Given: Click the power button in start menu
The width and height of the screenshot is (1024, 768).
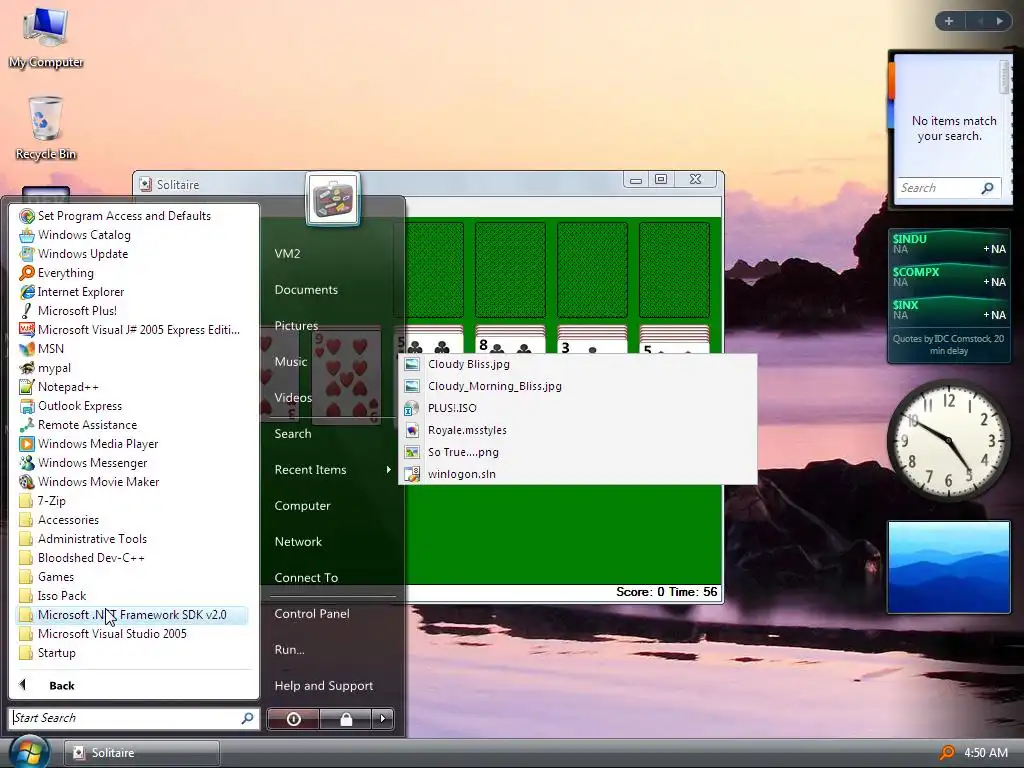Looking at the screenshot, I should [x=293, y=719].
